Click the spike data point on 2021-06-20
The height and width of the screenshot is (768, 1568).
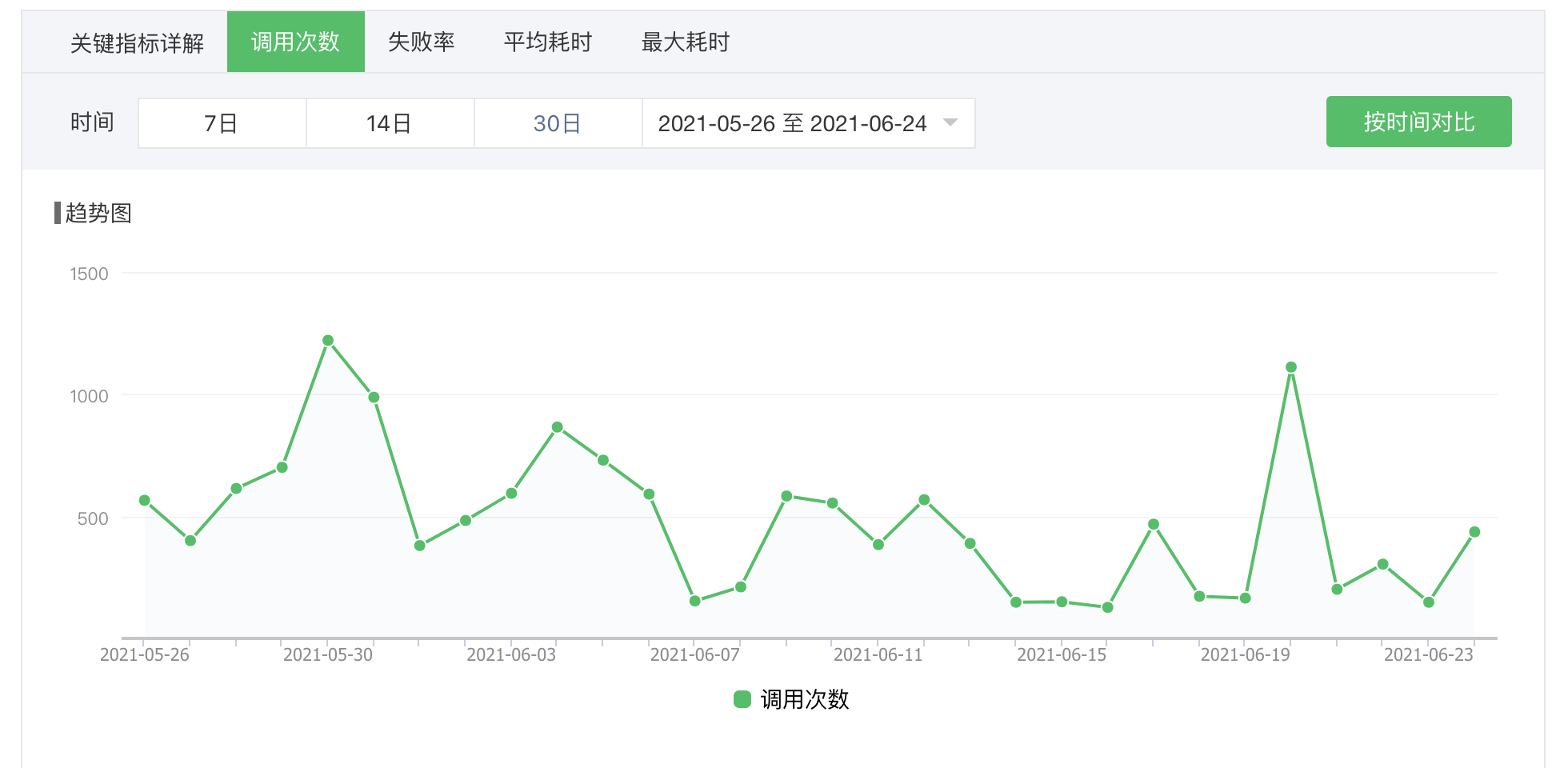pos(1291,367)
